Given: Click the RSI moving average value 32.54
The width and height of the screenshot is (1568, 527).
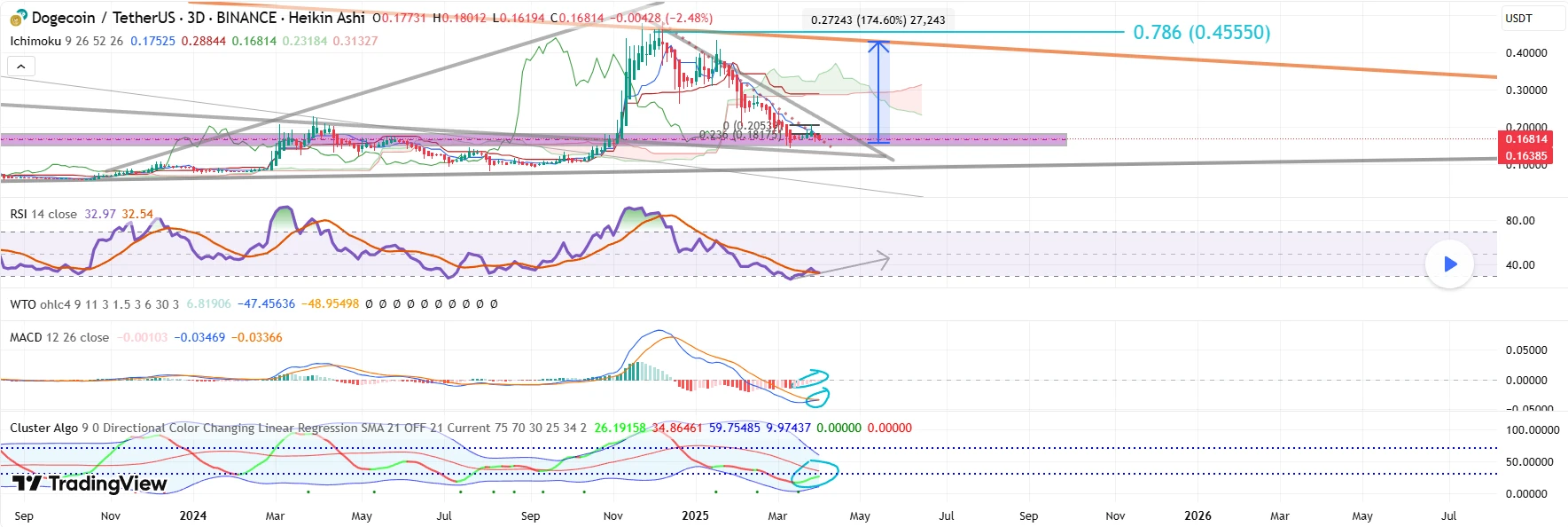Looking at the screenshot, I should pos(137,214).
